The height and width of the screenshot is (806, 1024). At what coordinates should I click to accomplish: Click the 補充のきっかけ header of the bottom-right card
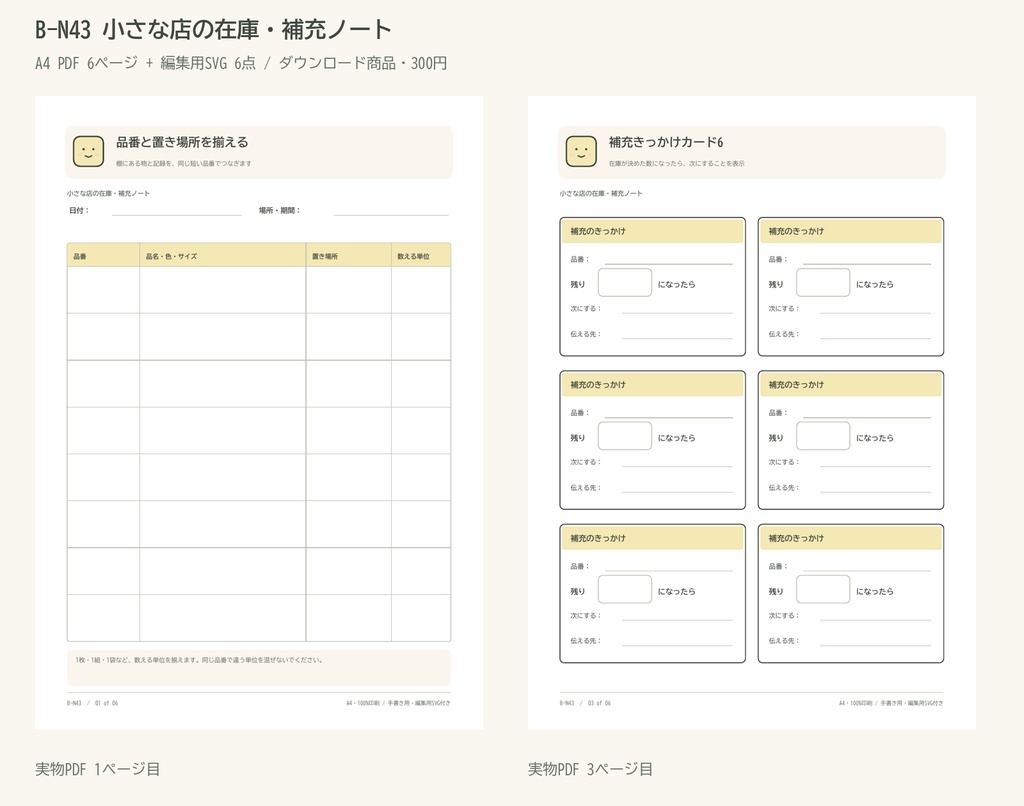[851, 538]
